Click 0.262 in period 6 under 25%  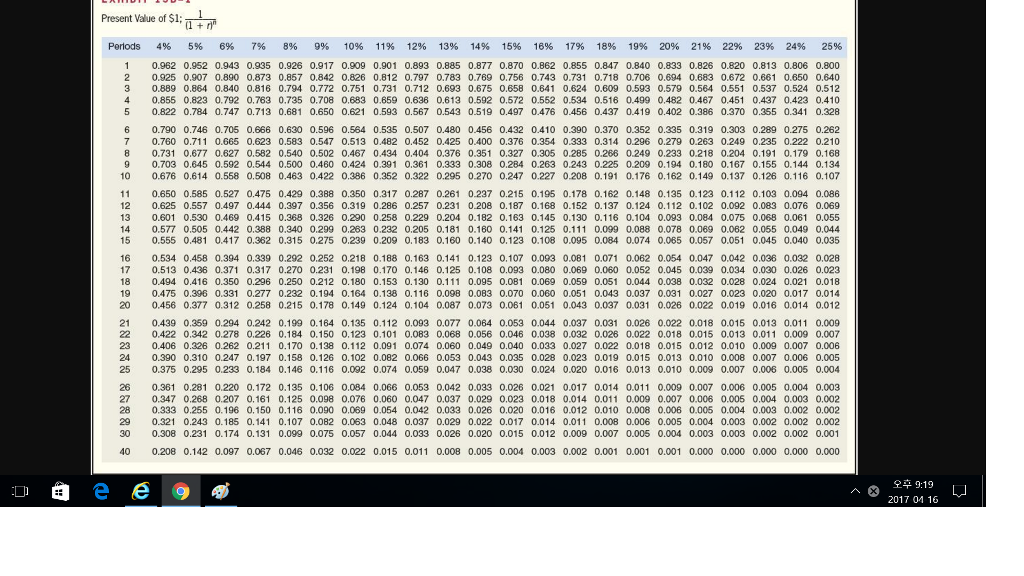pyautogui.click(x=827, y=130)
